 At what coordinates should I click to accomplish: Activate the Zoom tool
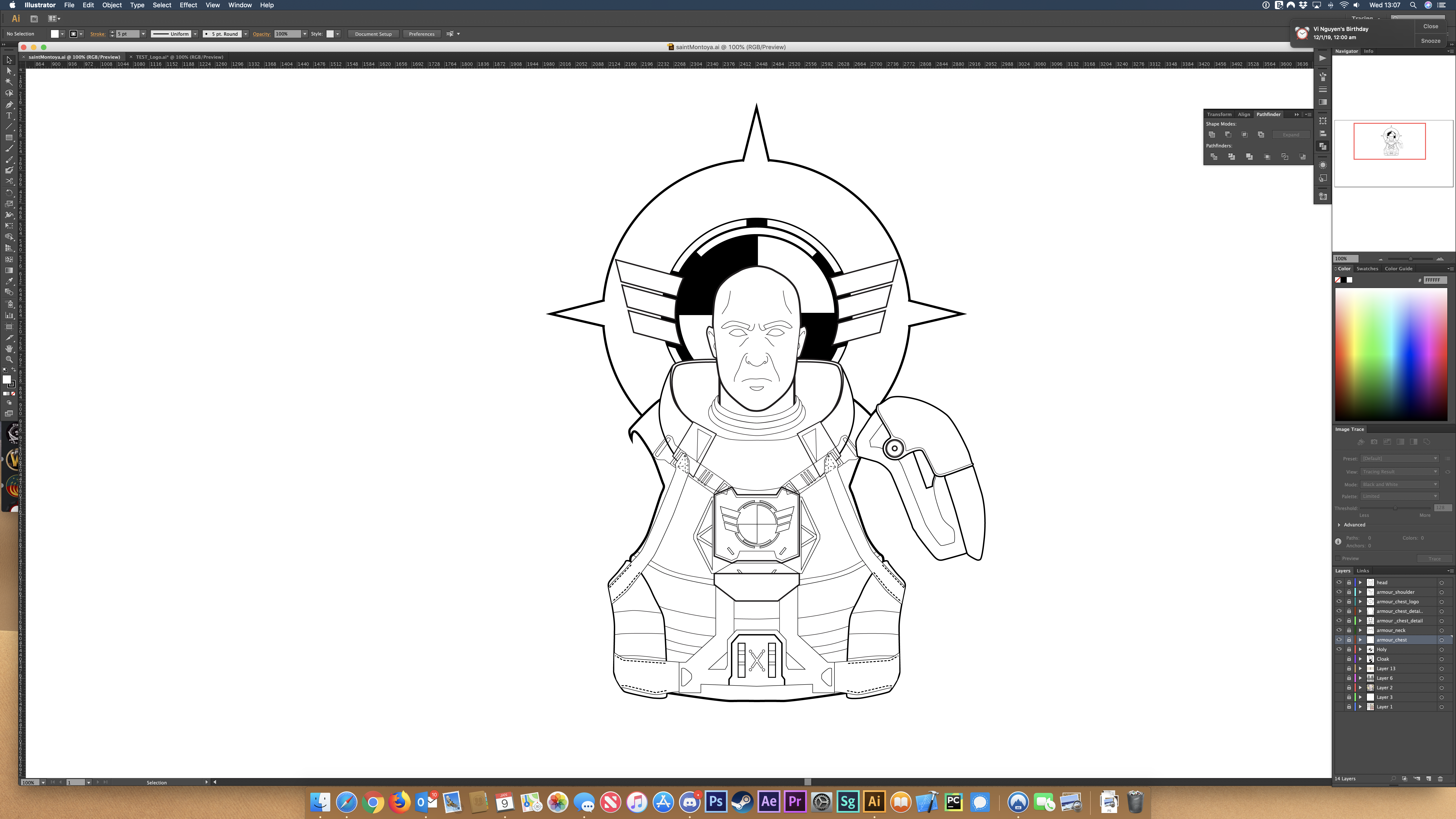coord(9,359)
